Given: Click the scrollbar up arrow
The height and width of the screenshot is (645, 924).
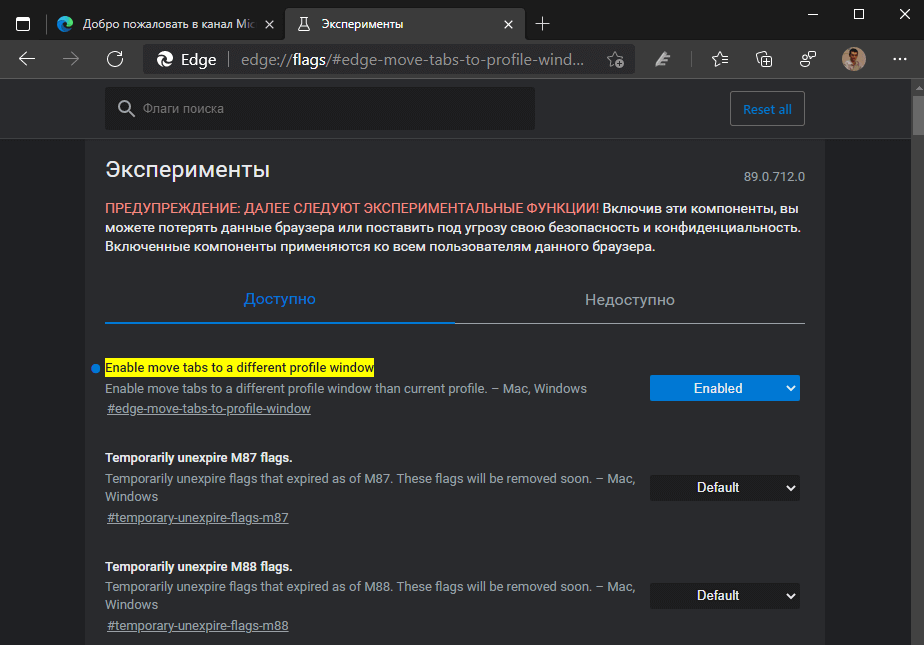Looking at the screenshot, I should (916, 86).
